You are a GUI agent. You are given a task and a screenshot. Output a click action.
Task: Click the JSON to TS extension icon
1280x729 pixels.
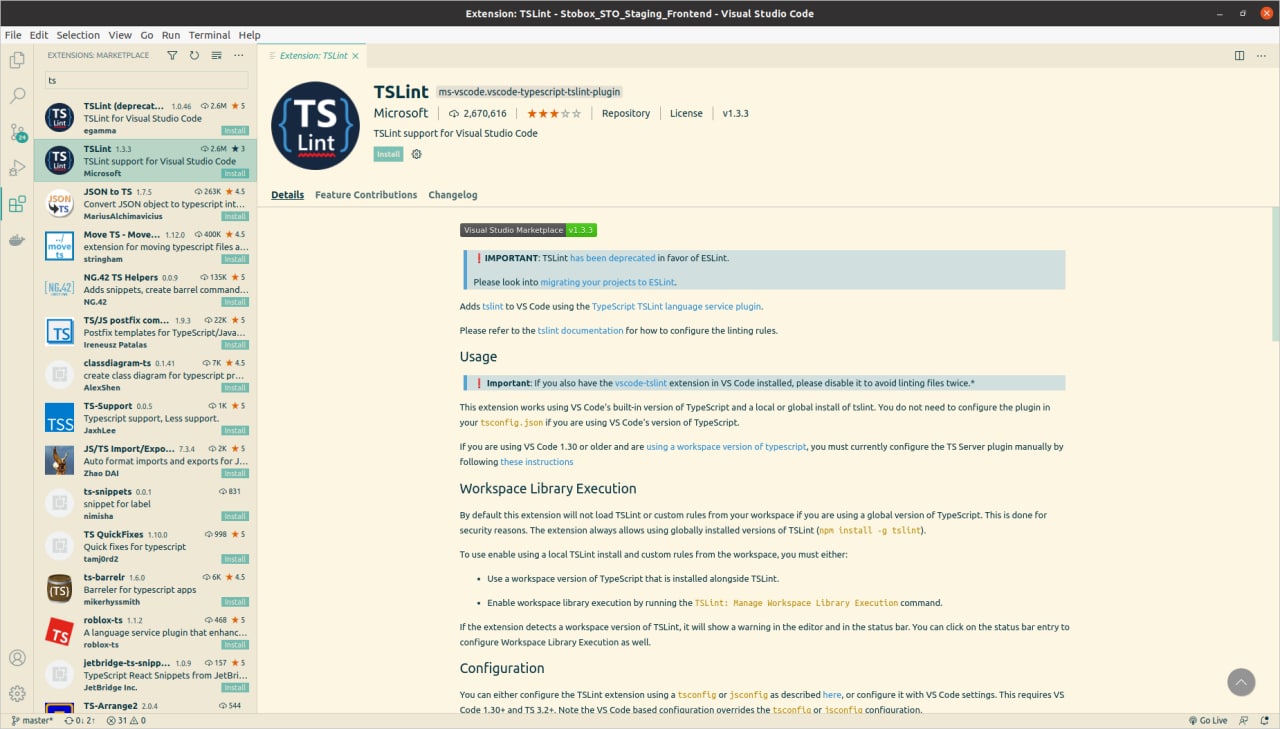(x=60, y=203)
